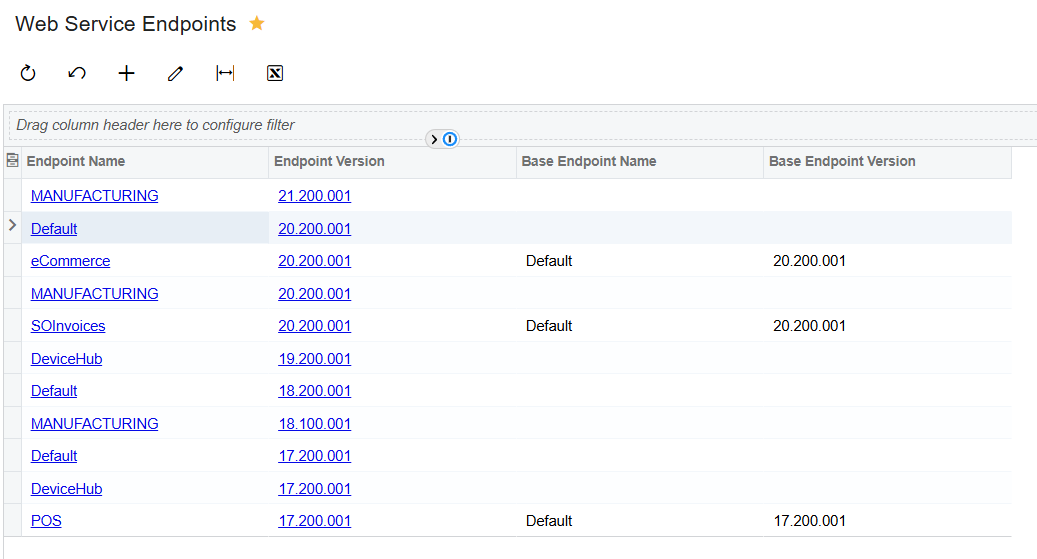Export the grid to Excel
This screenshot has width=1037, height=559.
click(x=275, y=73)
